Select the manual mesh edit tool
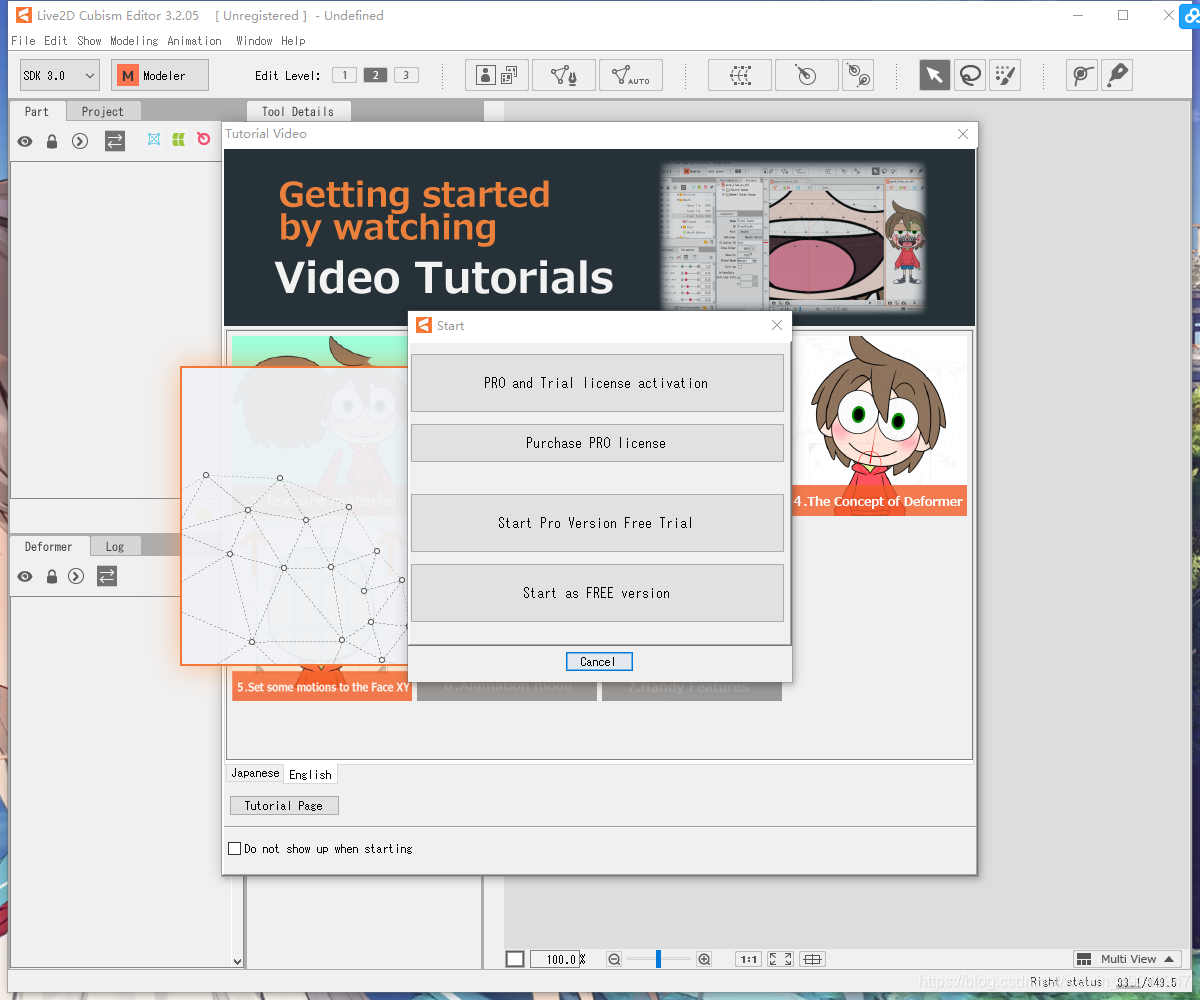Viewport: 1200px width, 1000px height. [x=564, y=75]
